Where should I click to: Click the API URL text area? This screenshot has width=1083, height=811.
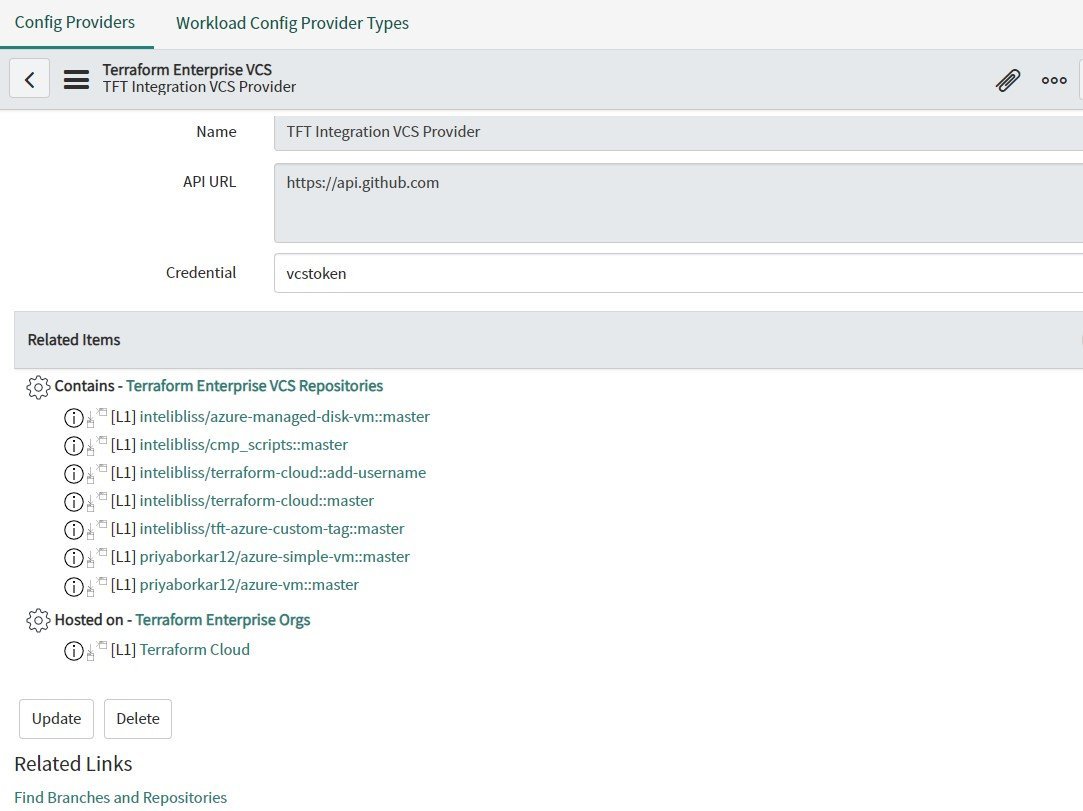[678, 203]
